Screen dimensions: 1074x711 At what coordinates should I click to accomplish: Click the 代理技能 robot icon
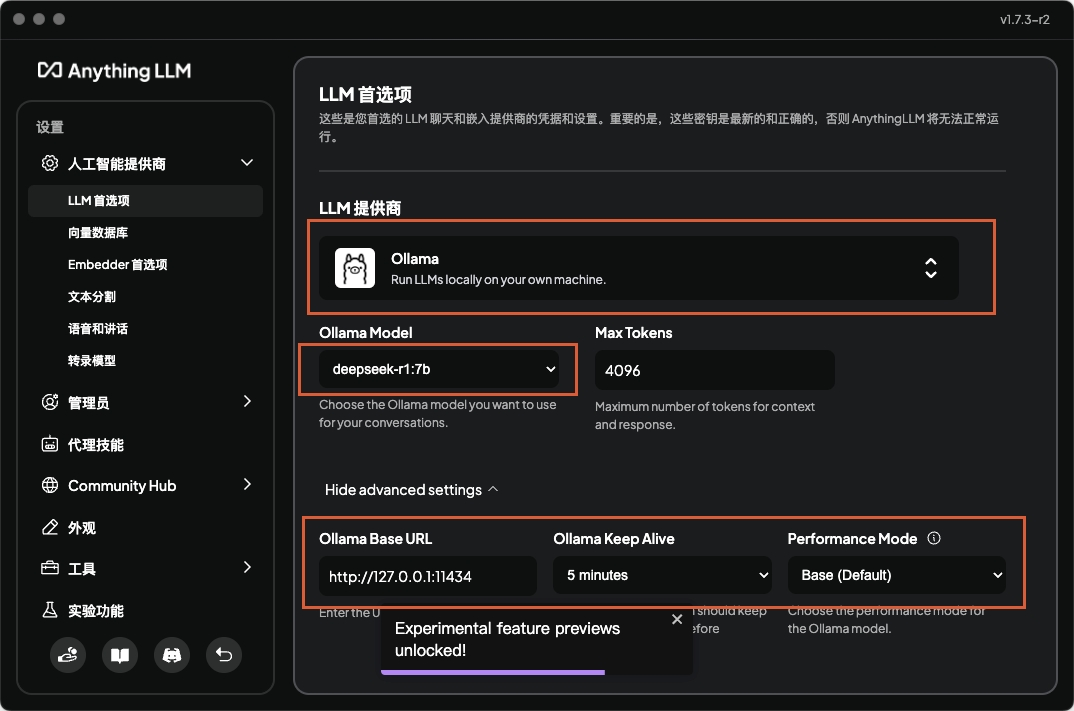tap(50, 444)
